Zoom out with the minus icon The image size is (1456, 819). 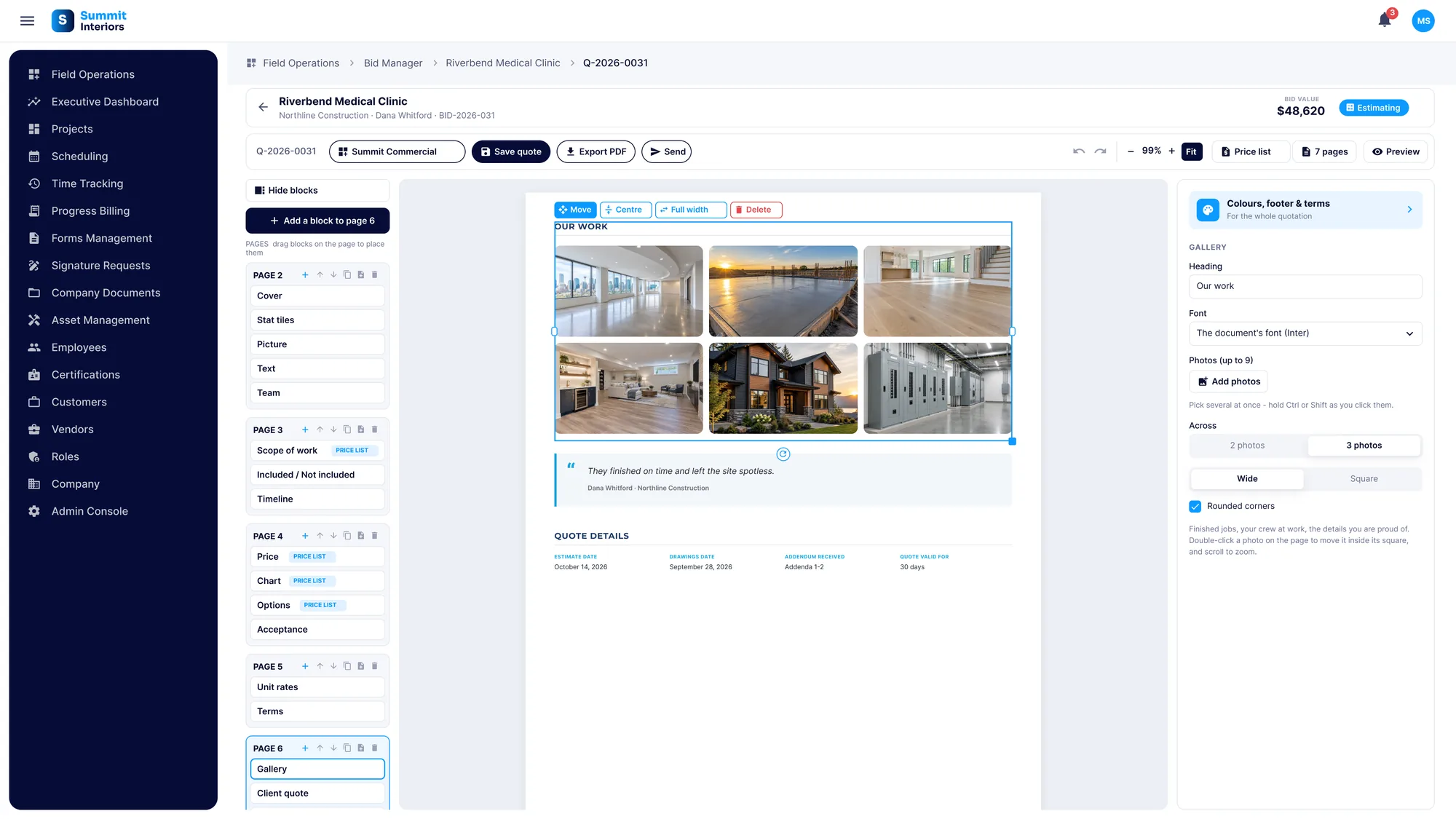click(x=1131, y=151)
